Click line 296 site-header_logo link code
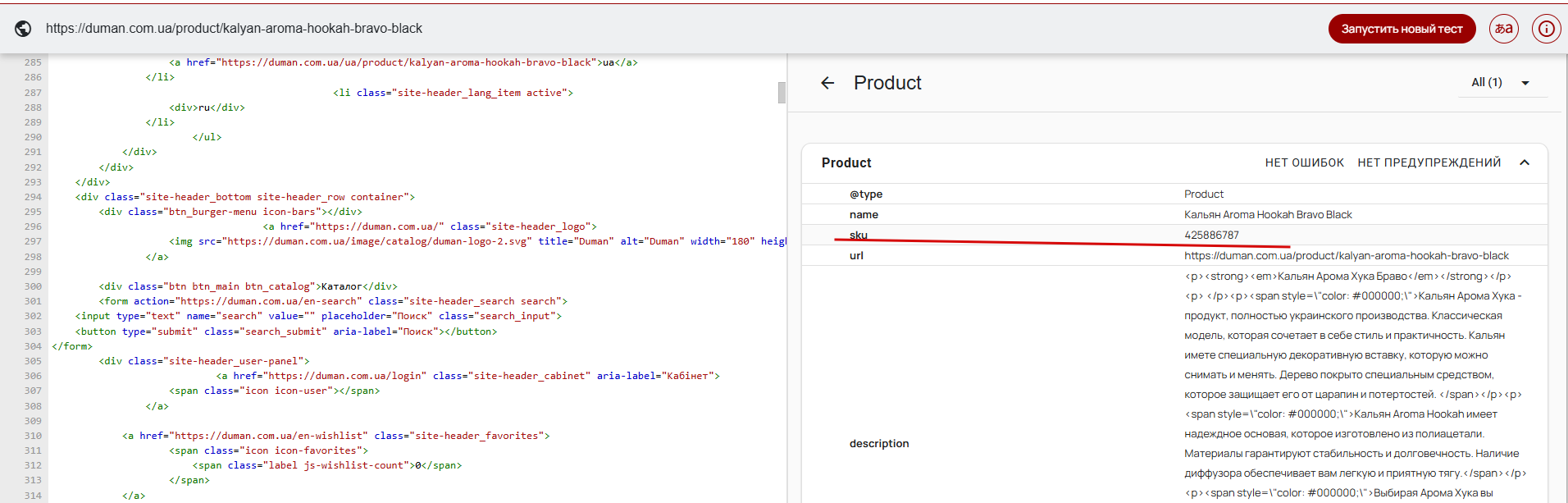This screenshot has width=1568, height=503. coord(430,226)
